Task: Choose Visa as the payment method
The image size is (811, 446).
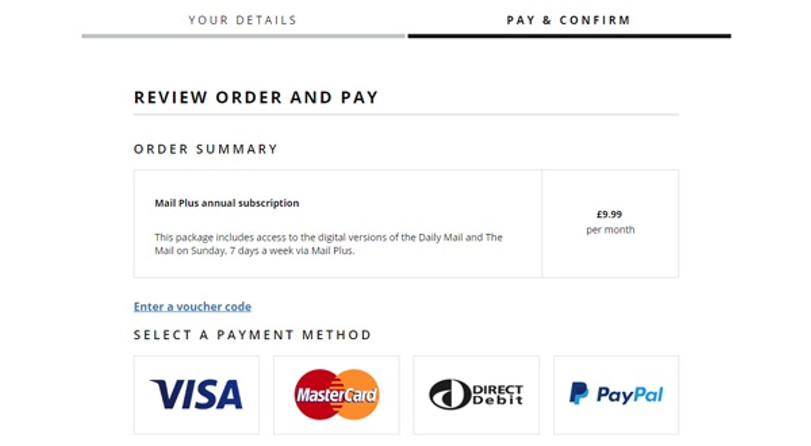Action: coord(196,394)
